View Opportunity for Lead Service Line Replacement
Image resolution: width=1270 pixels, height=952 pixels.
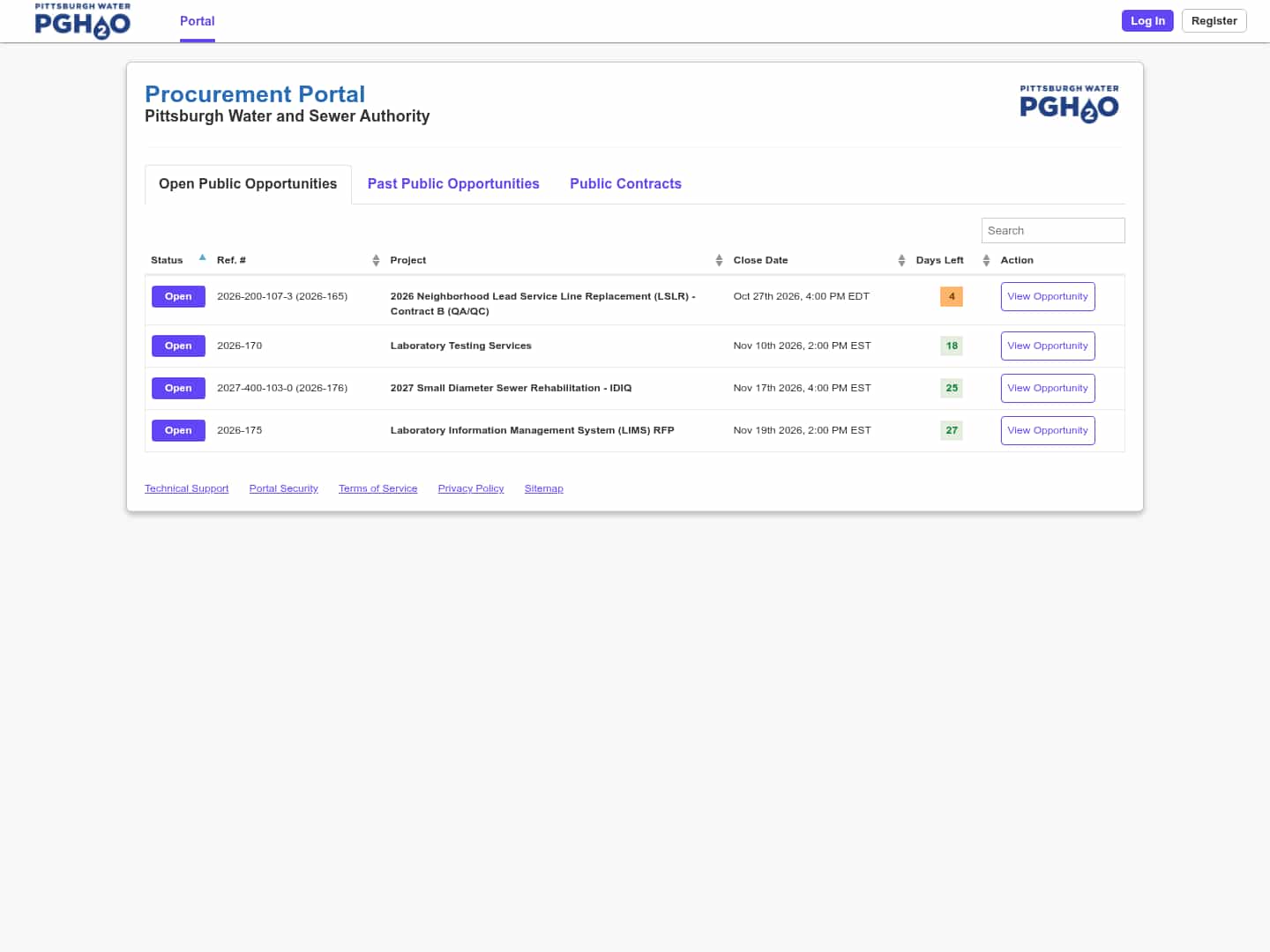pos(1048,296)
